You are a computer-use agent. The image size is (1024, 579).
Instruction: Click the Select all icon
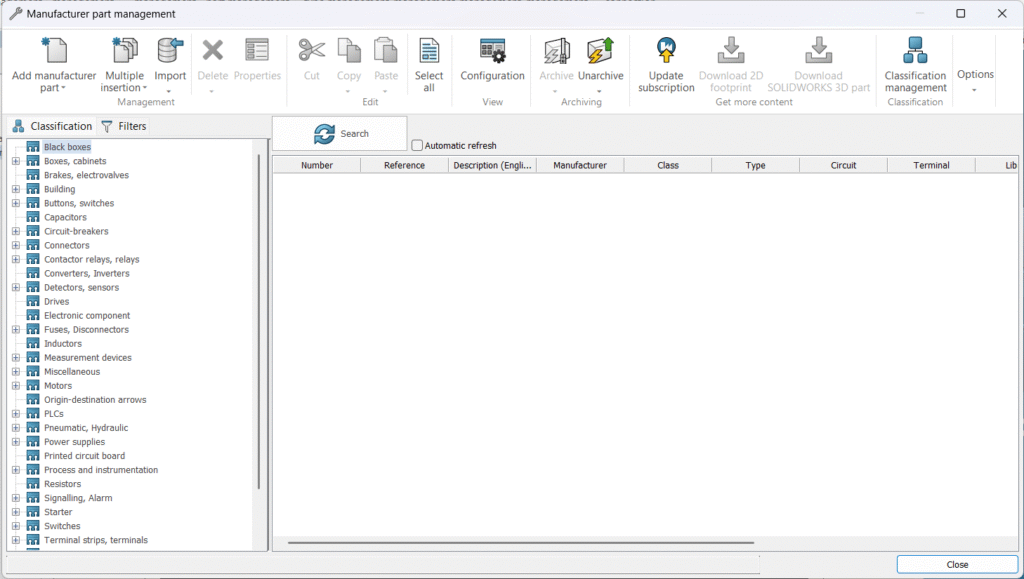(x=429, y=52)
